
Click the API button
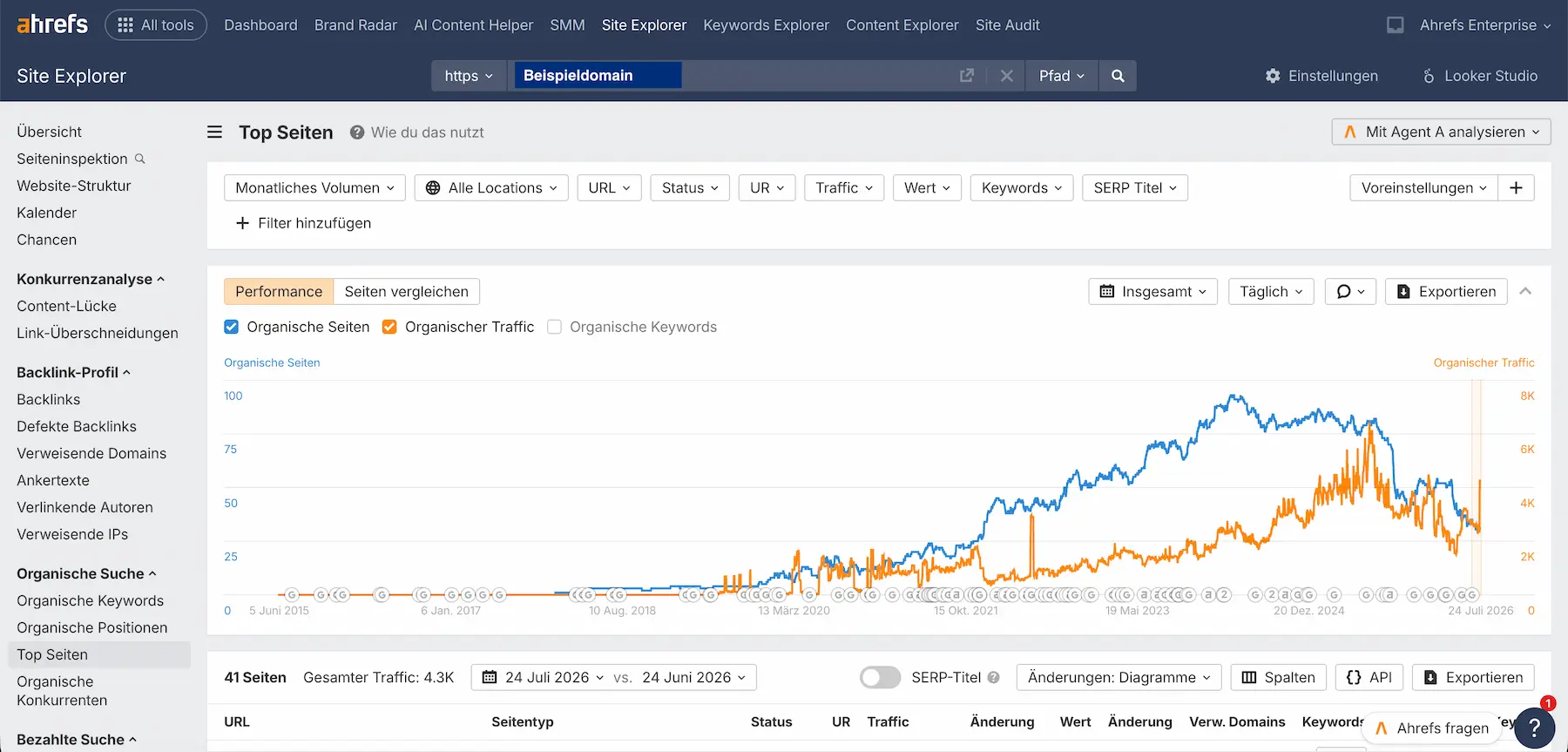tap(1369, 678)
